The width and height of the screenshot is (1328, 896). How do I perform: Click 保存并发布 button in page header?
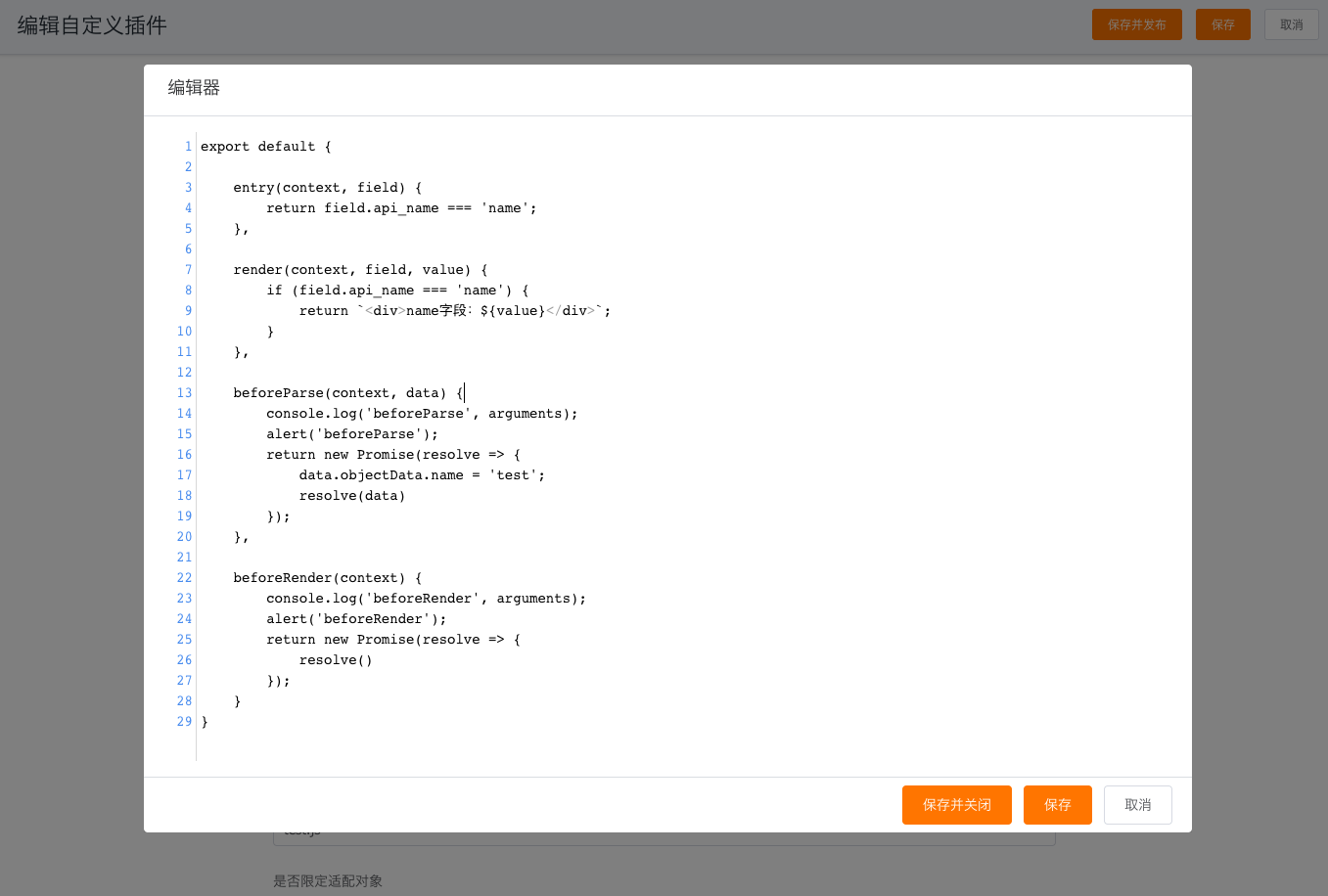1136,24
